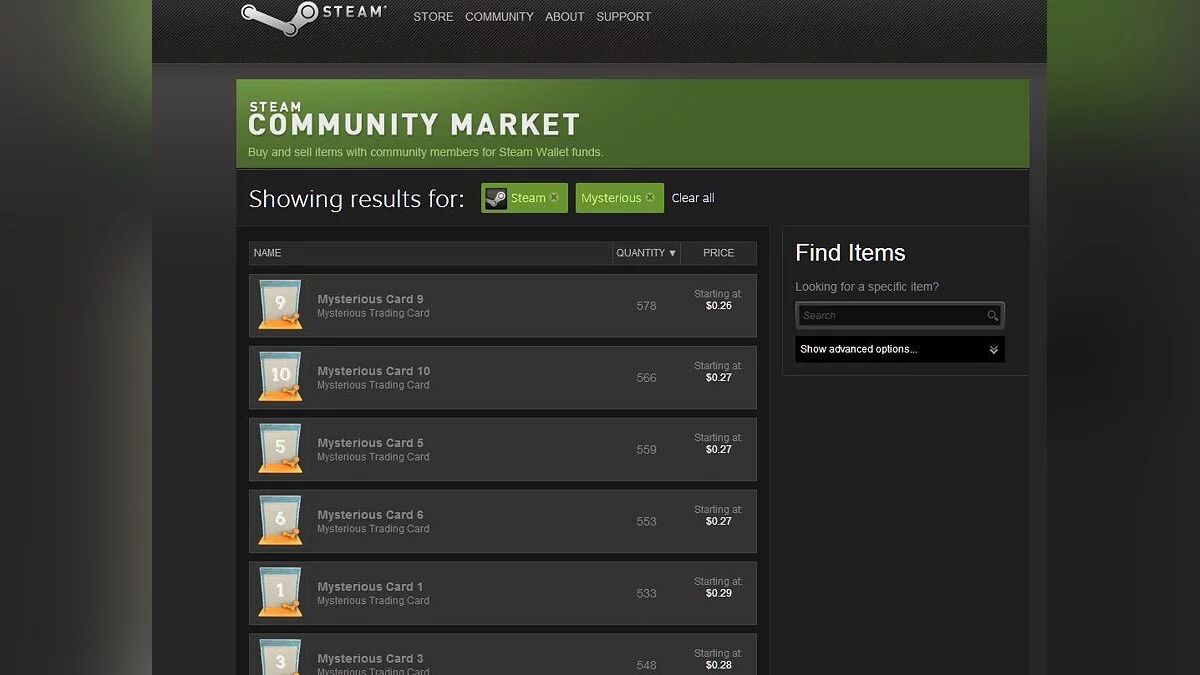
Task: Click the quantity 559 value
Action: click(646, 450)
